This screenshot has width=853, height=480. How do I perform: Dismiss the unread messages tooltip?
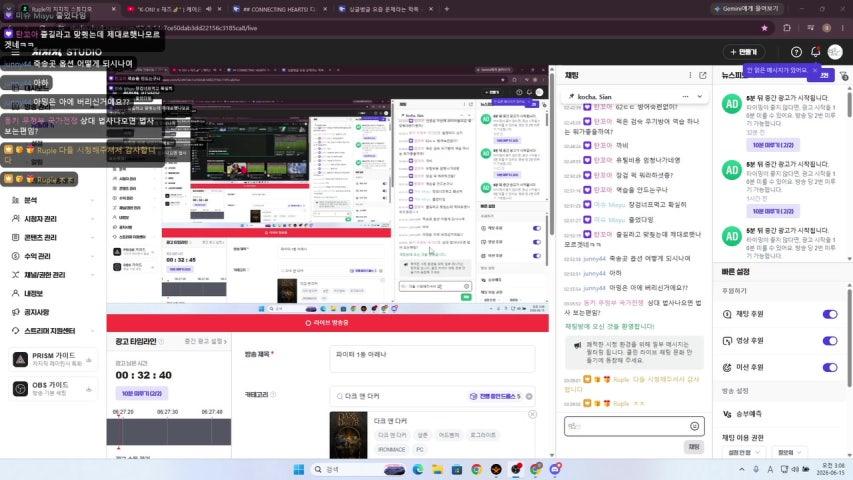(x=814, y=70)
